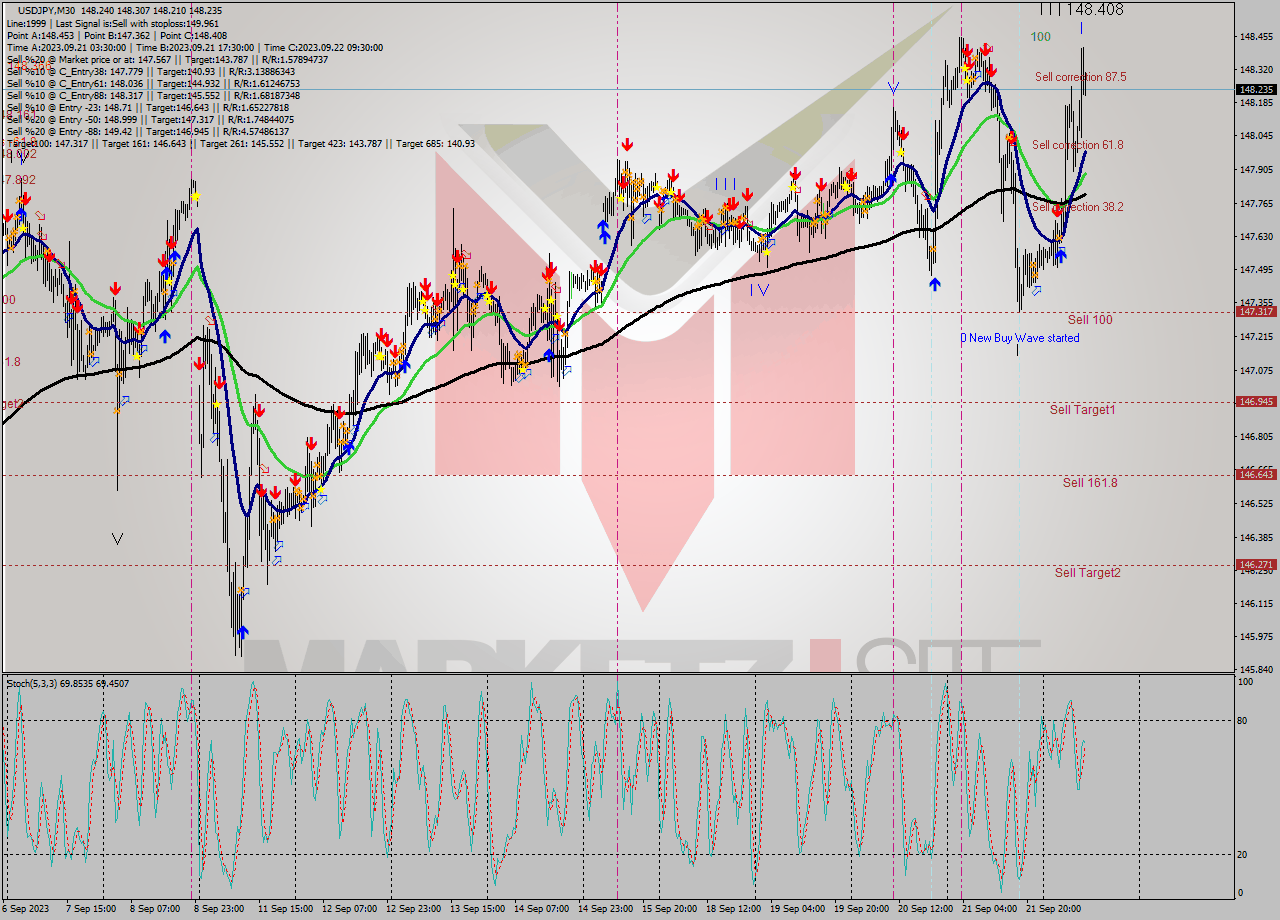Viewport: 1280px width, 920px height.
Task: Click the '13 Sep 15:00' time label
Action: (478, 909)
